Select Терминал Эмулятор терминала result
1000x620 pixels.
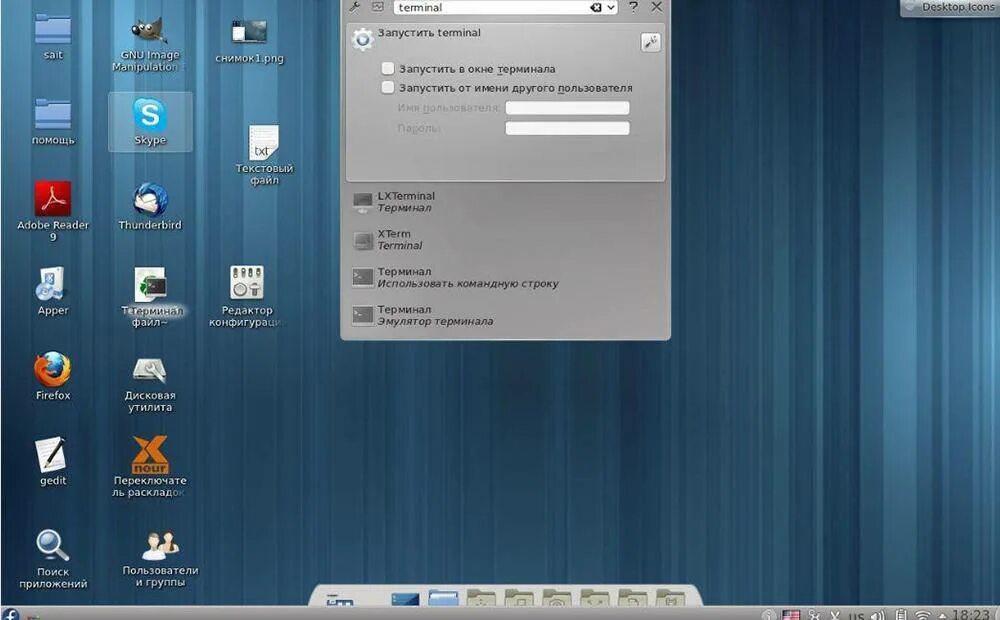[x=506, y=315]
